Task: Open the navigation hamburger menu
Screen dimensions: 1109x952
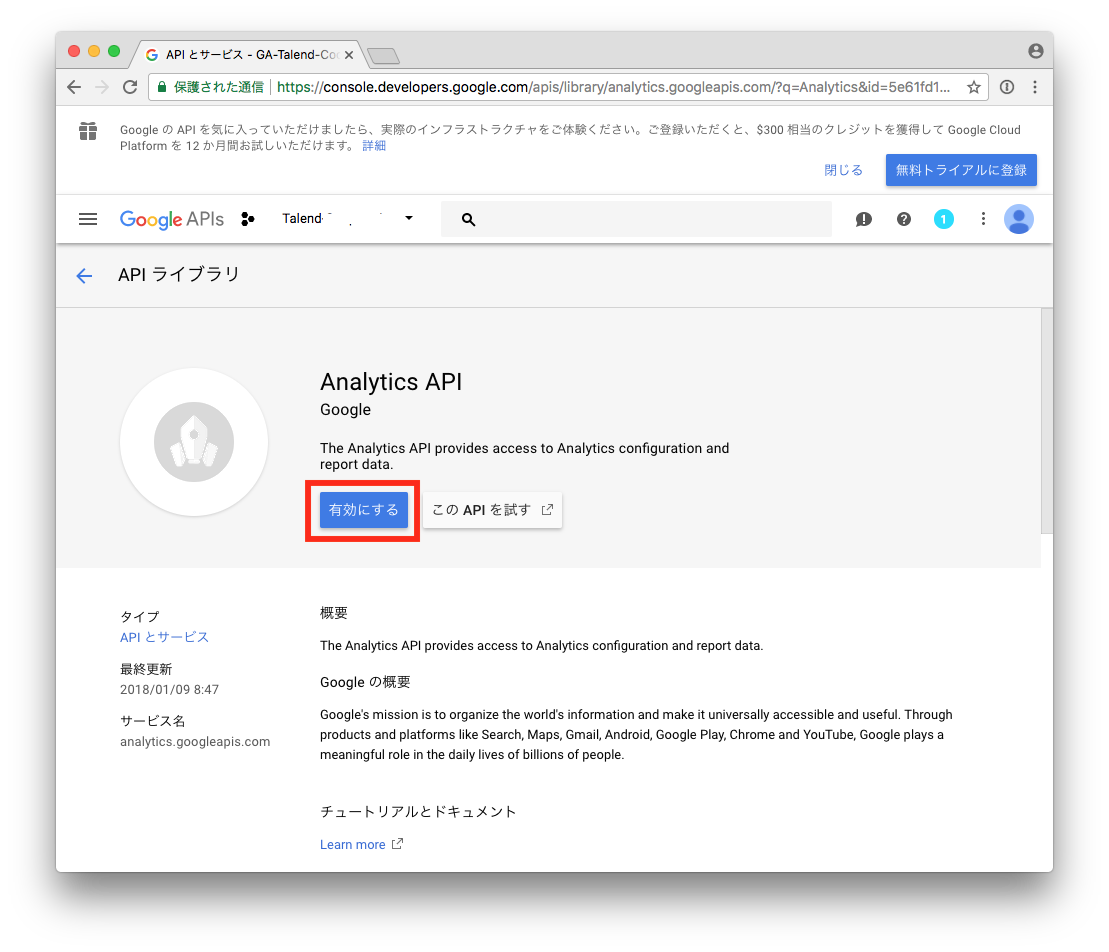Action: coord(88,219)
